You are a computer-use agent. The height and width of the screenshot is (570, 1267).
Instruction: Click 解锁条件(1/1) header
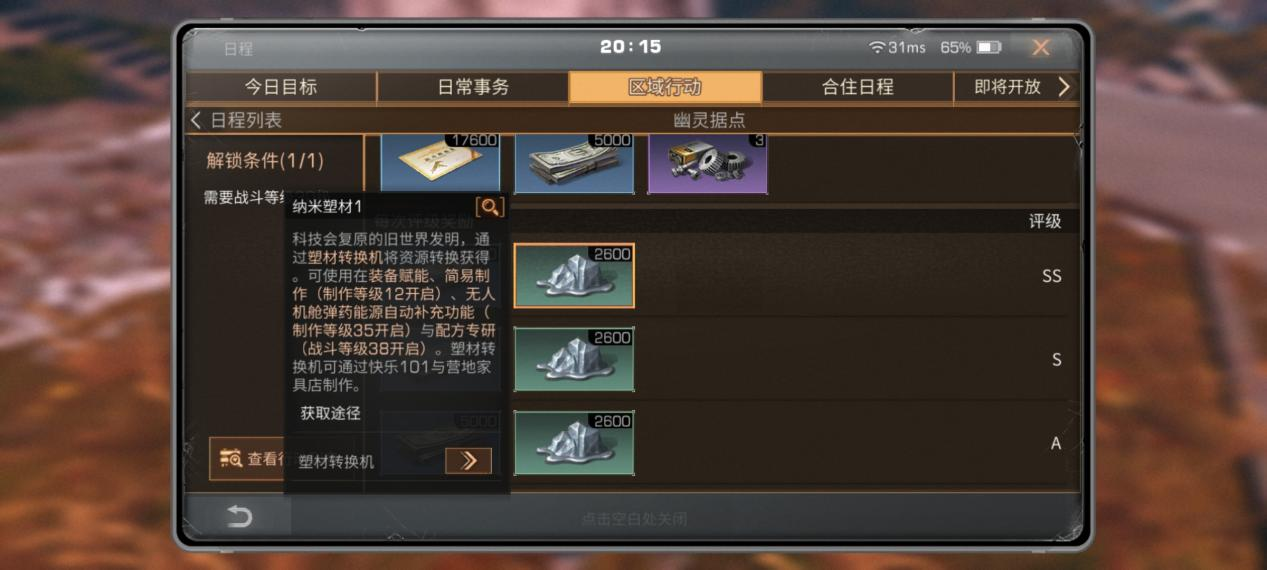[x=265, y=160]
